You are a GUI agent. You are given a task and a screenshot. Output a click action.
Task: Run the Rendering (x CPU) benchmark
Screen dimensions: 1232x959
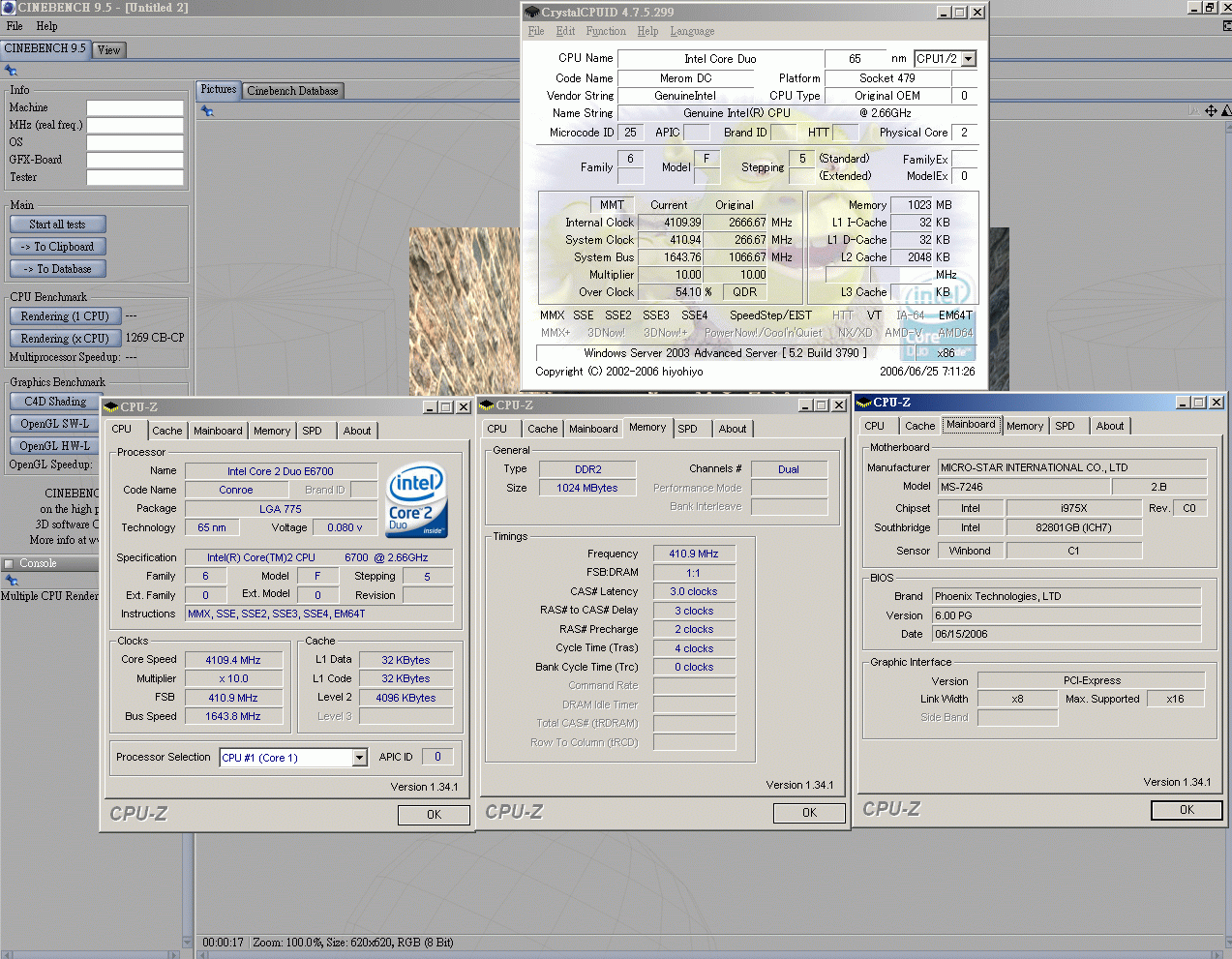click(65, 339)
